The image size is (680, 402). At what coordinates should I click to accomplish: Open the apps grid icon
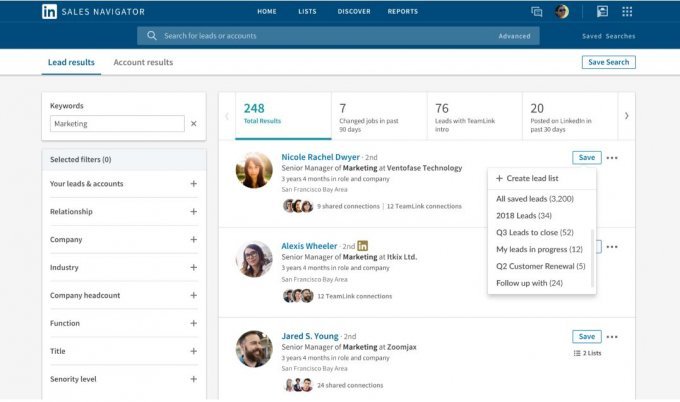point(627,12)
